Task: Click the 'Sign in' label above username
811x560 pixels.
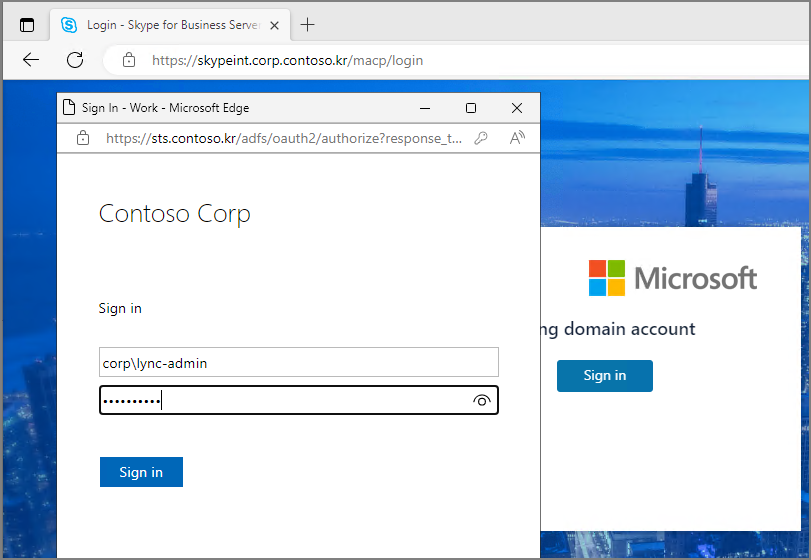Action: coord(120,309)
